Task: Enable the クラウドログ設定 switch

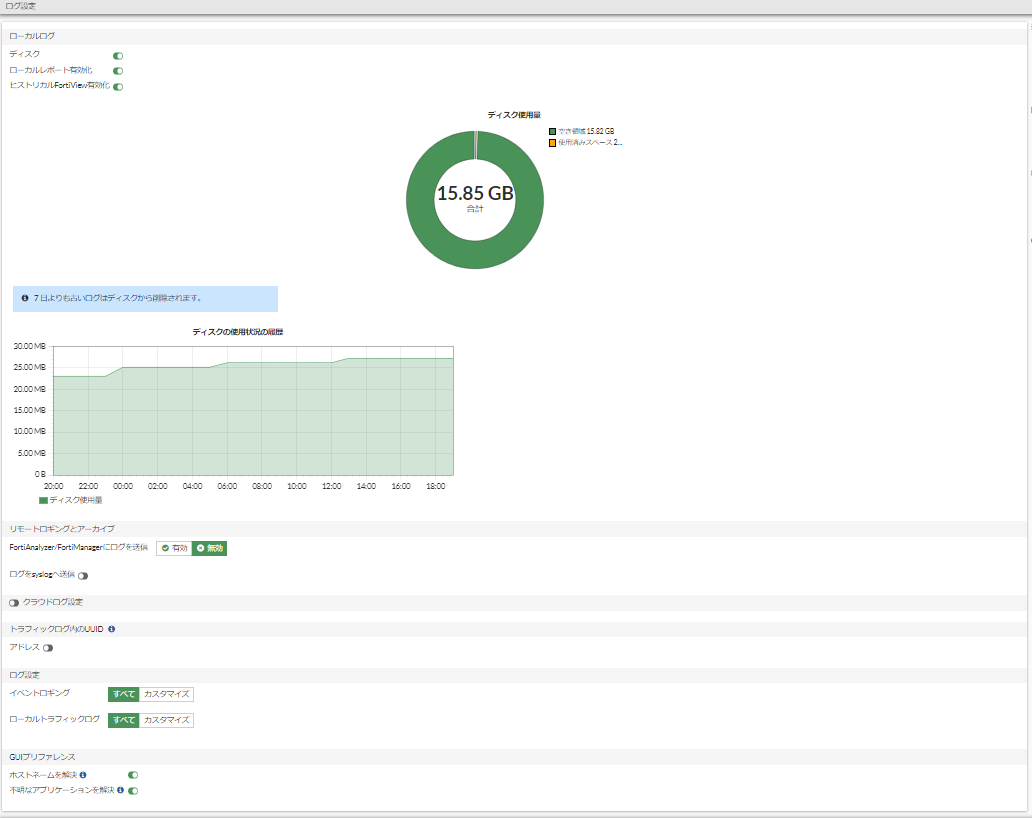Action: click(14, 603)
